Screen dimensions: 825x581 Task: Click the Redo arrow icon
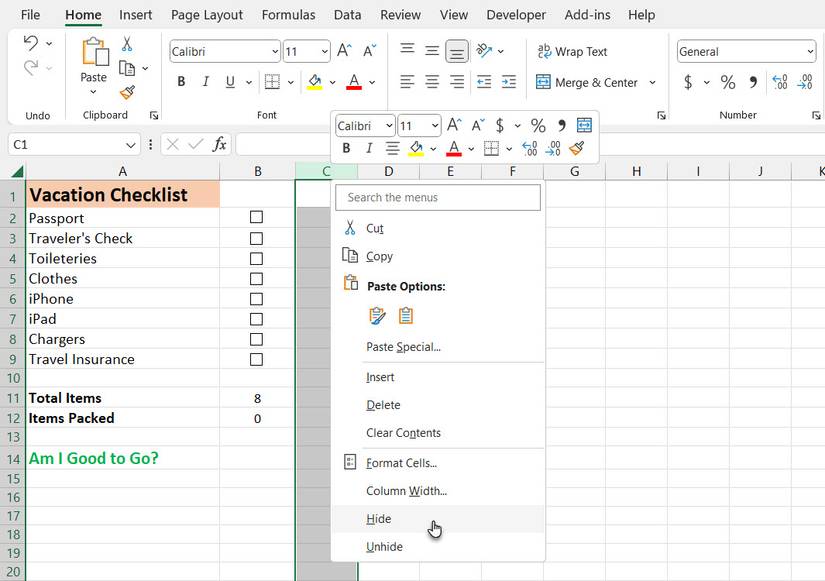[31, 67]
